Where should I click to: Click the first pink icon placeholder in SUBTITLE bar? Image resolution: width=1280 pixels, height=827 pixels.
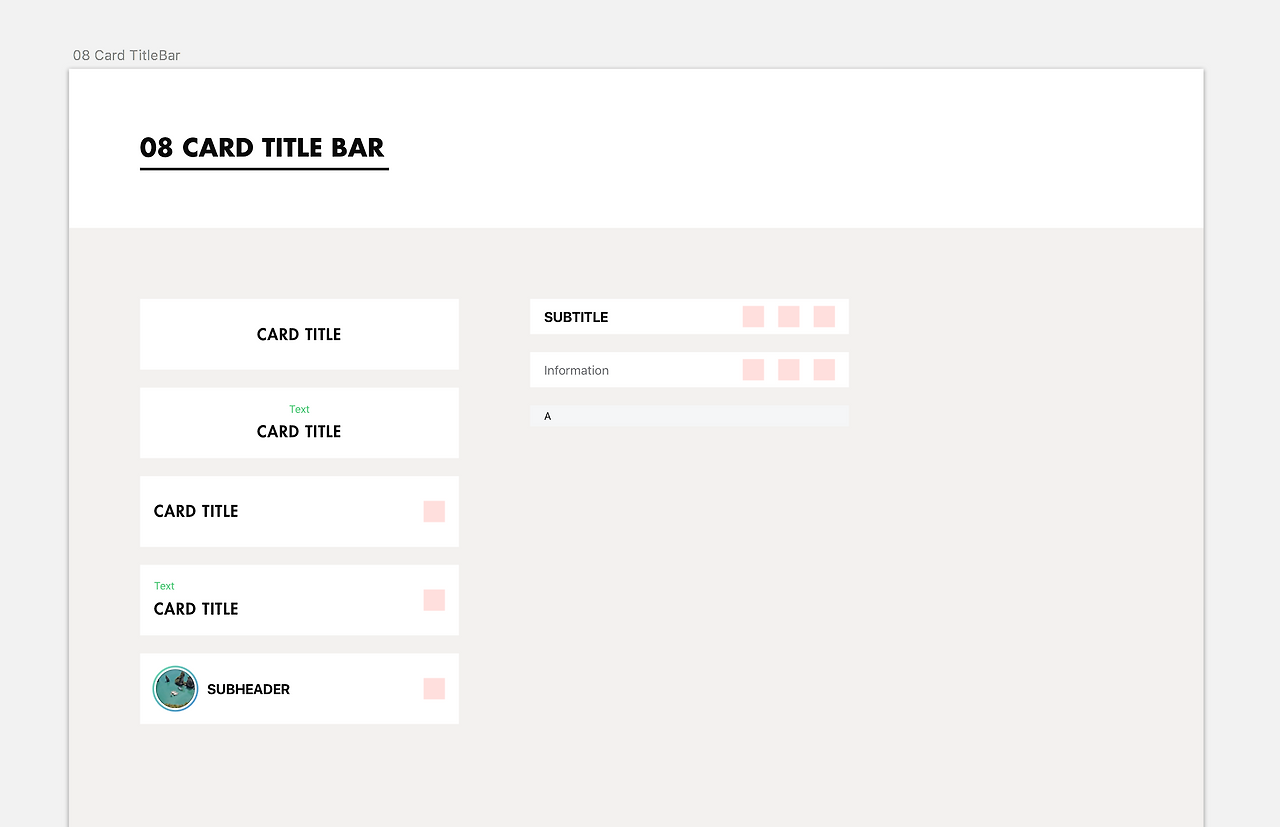pyautogui.click(x=753, y=317)
